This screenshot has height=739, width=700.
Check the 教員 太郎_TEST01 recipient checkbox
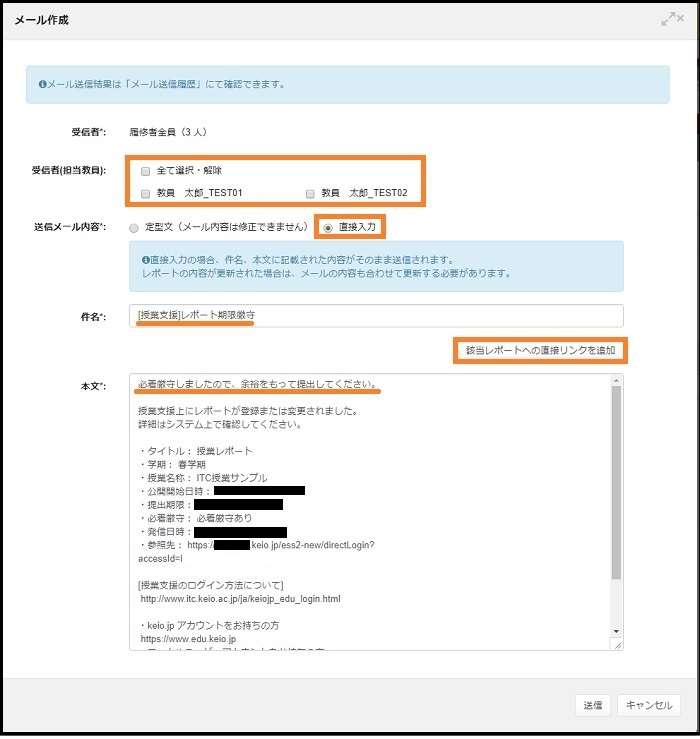[x=146, y=193]
